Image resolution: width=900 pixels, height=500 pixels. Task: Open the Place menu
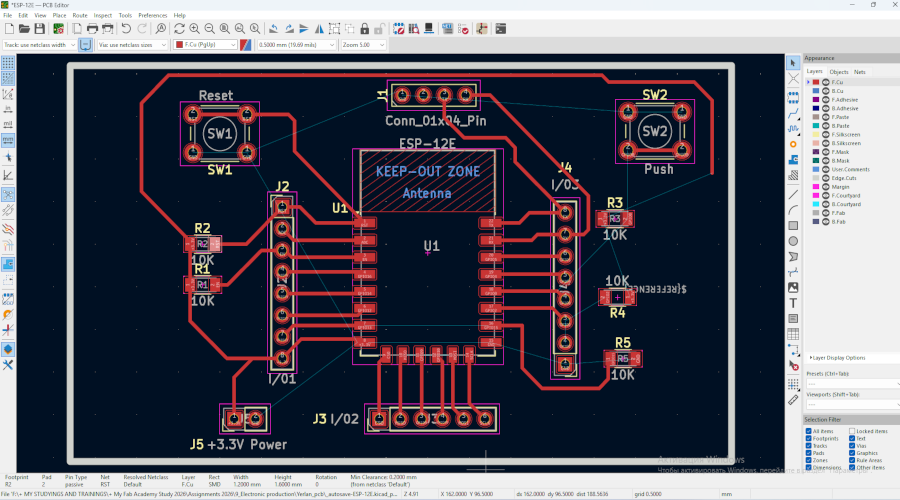[59, 15]
